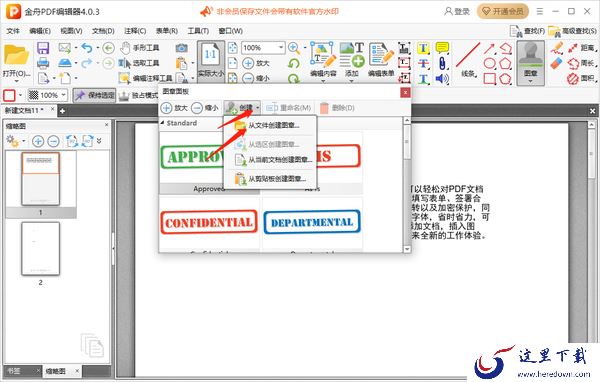Open the 文件 menu
This screenshot has height=382, width=600.
click(13, 31)
